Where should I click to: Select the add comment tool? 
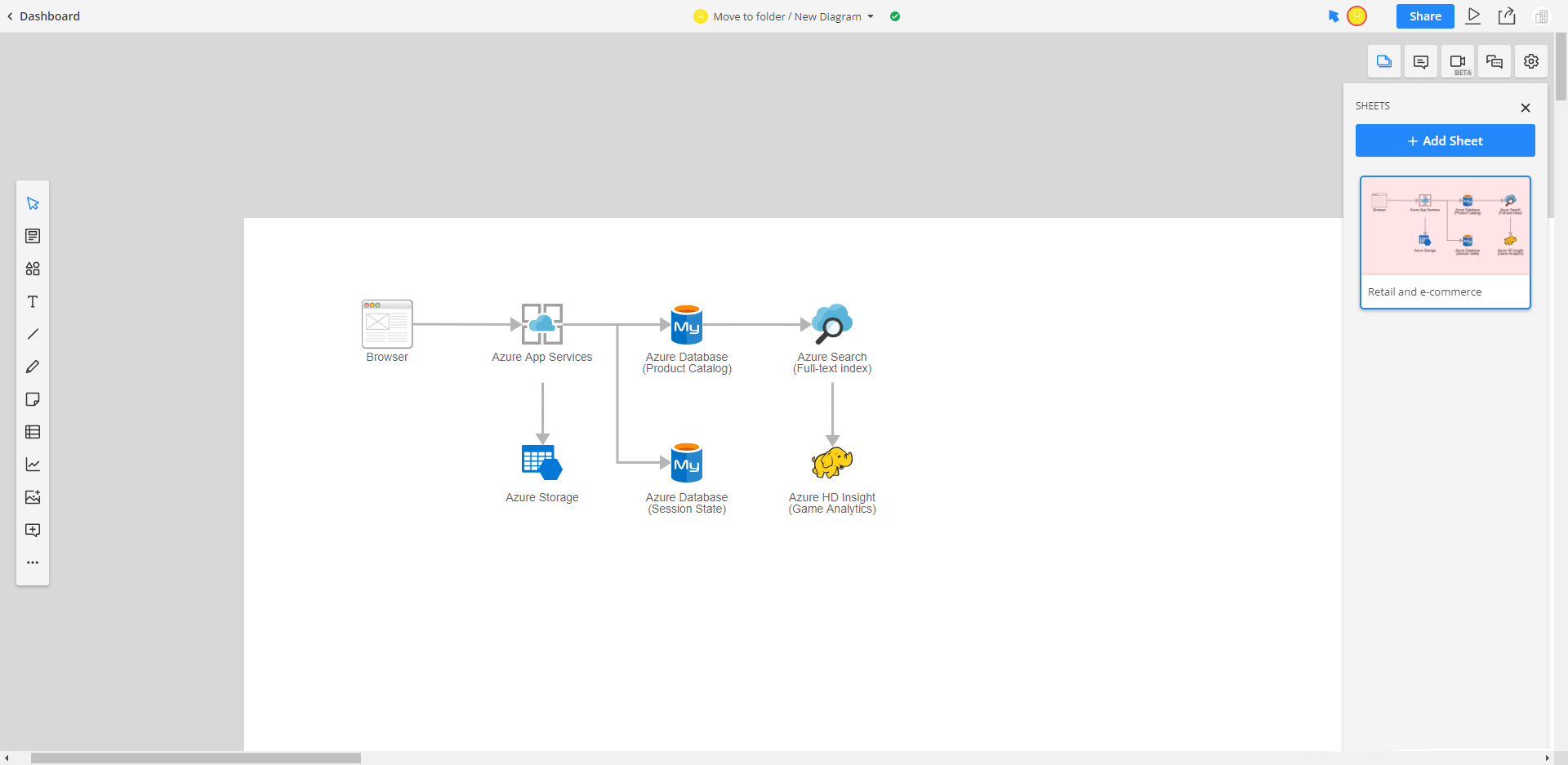pyautogui.click(x=33, y=530)
